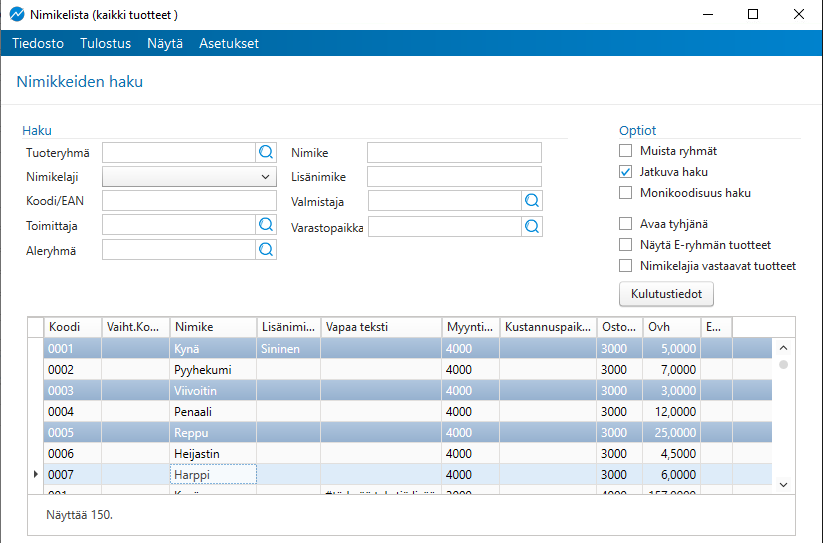Image resolution: width=823 pixels, height=543 pixels.
Task: Check Nimikelajia vastaavat tuotteet
Action: [x=625, y=265]
